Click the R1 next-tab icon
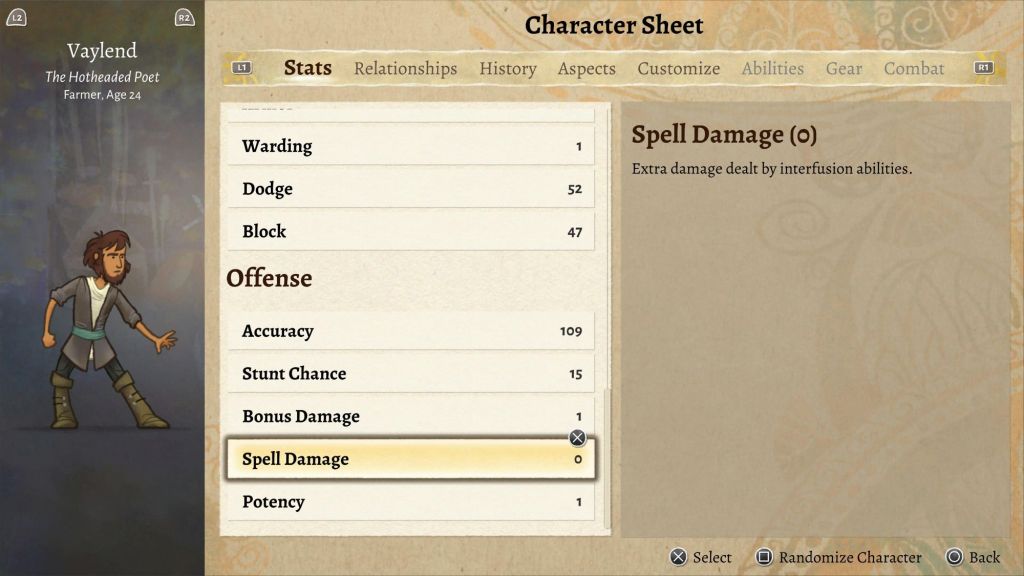The image size is (1024, 576). click(983, 68)
